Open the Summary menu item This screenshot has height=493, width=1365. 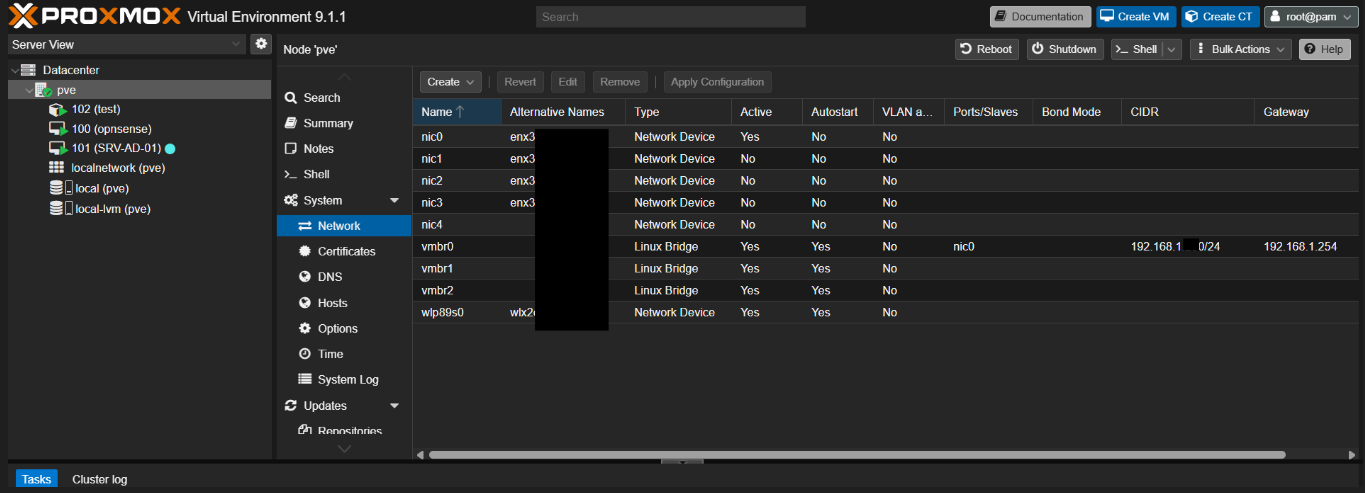click(343, 123)
